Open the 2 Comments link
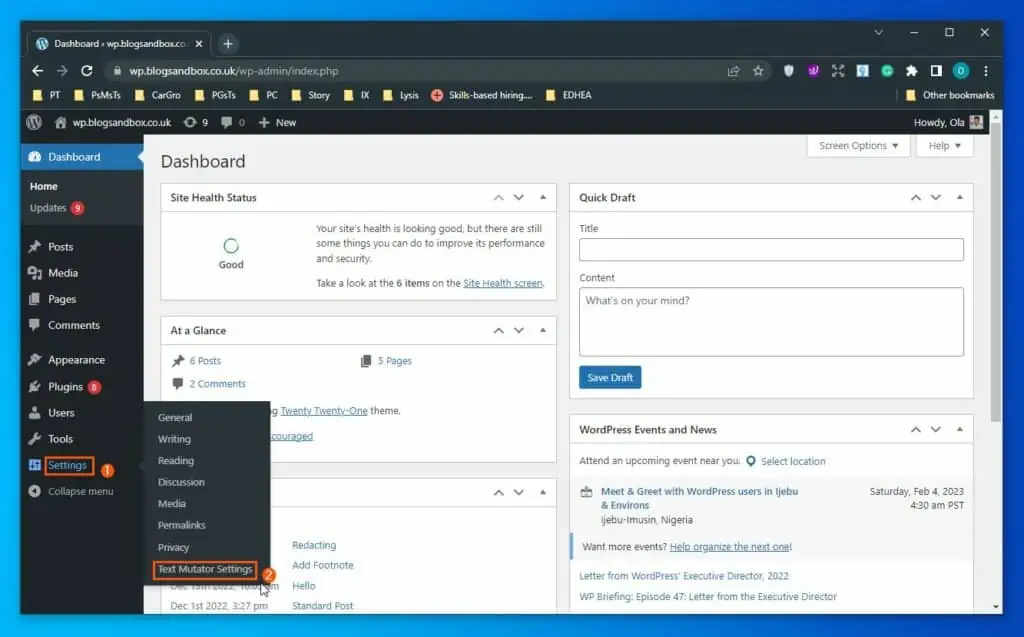1024x637 pixels. 217,384
